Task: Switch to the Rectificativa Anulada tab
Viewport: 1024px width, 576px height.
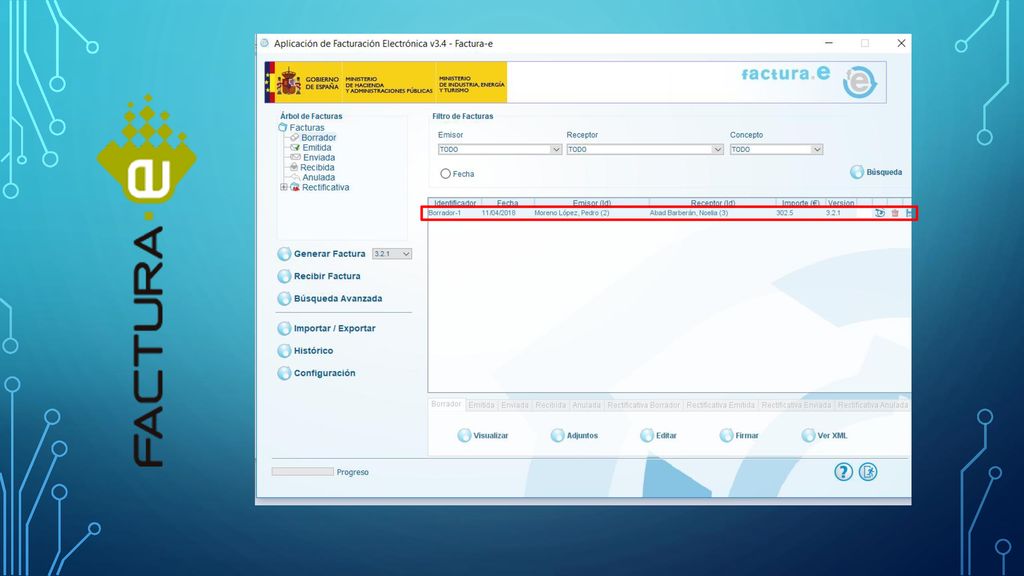Action: click(872, 405)
